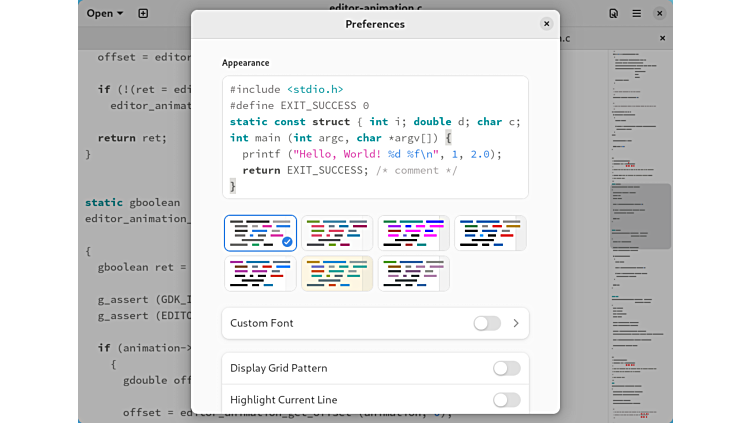
Task: Click the checkmark badge on selected scheme
Action: click(287, 241)
